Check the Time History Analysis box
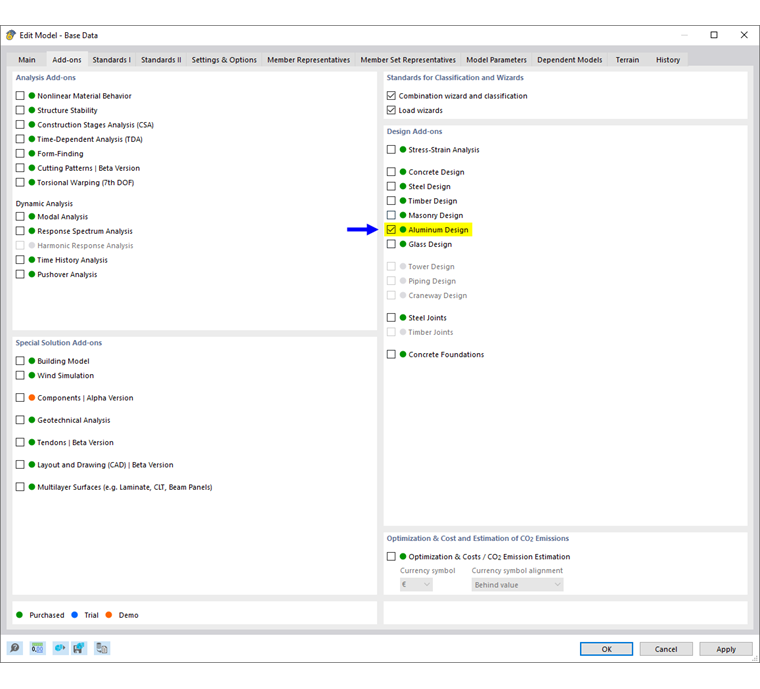Screen dimensions: 760x689 20,260
